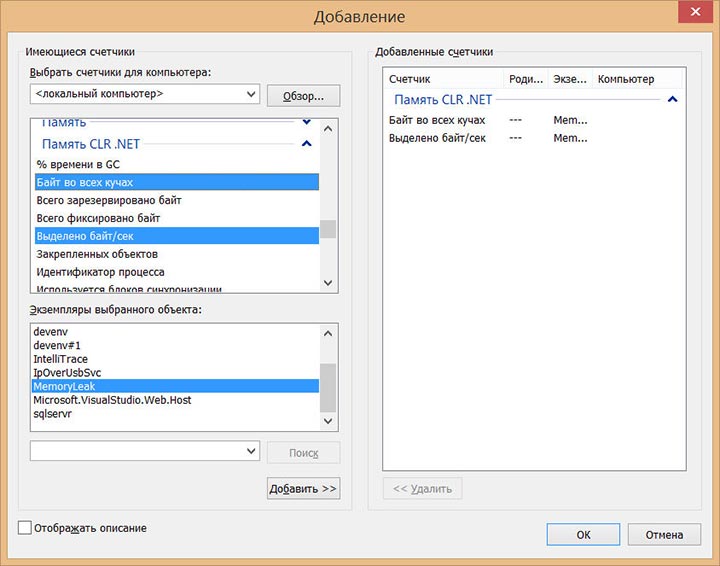This screenshot has width=720, height=566.
Task: Click the instance list scroll up arrow
Action: 328,333
